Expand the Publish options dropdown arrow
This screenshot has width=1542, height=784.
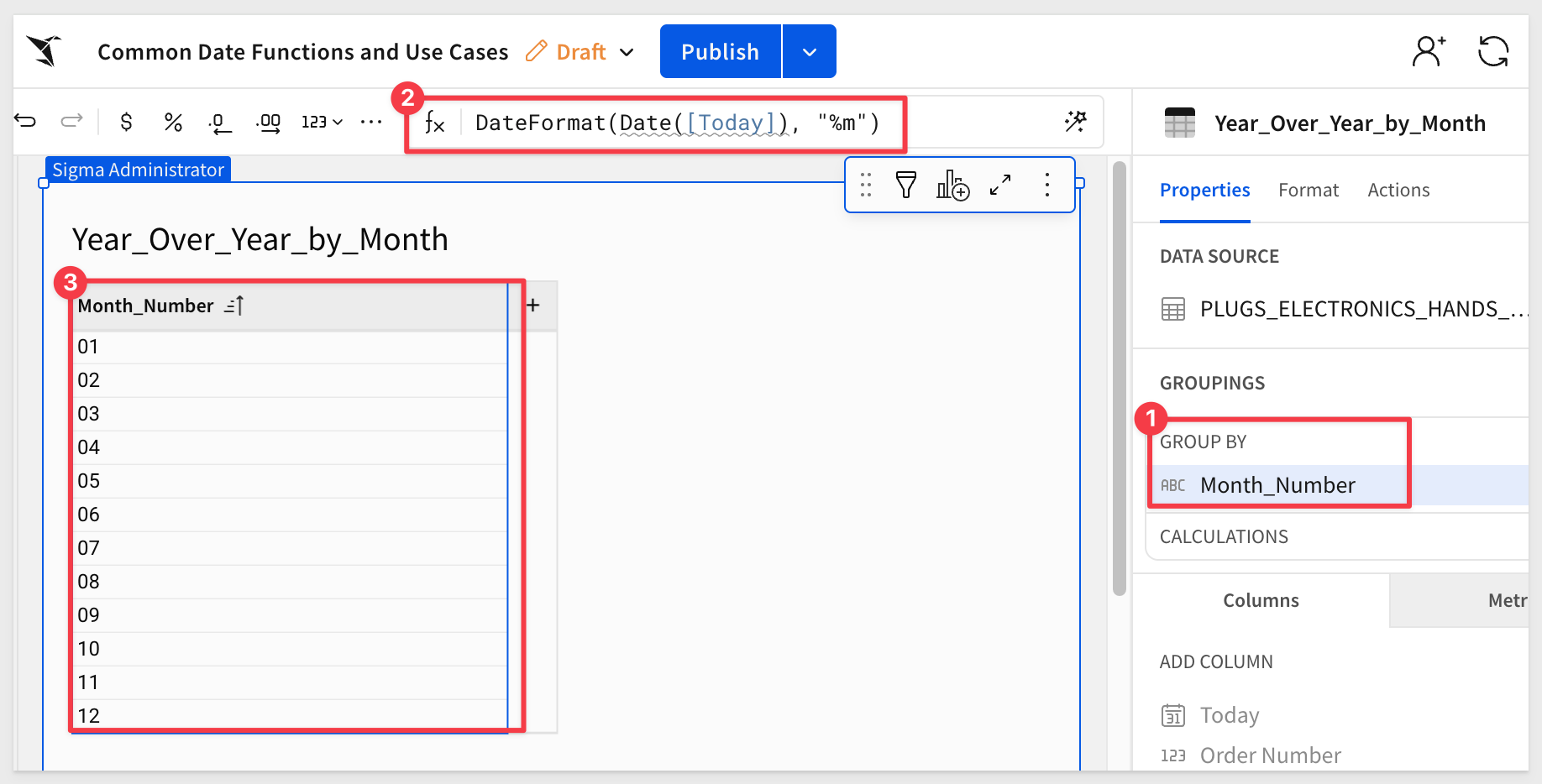[809, 52]
